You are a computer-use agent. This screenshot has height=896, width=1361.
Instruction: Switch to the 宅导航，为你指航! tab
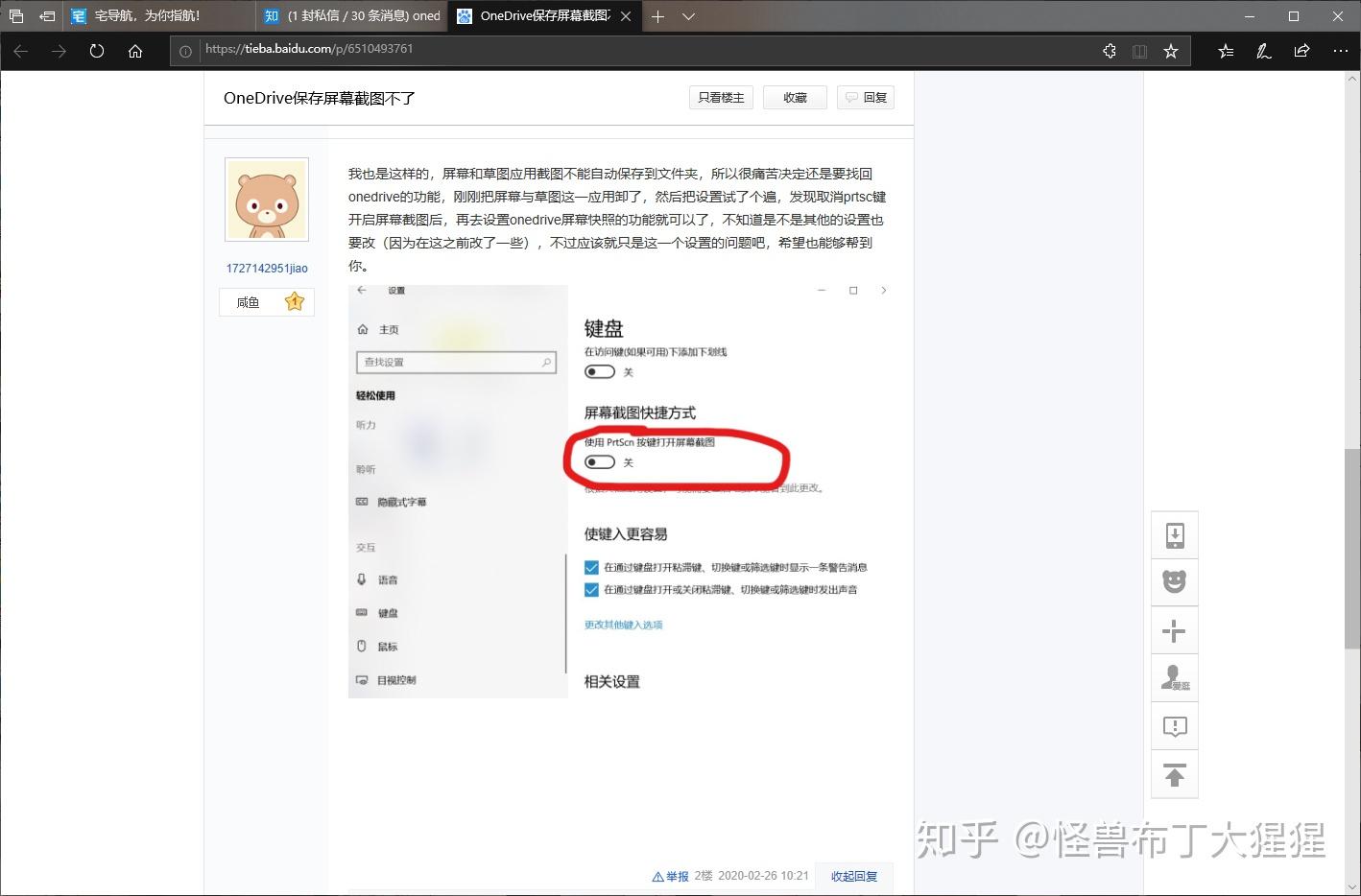pos(159,16)
